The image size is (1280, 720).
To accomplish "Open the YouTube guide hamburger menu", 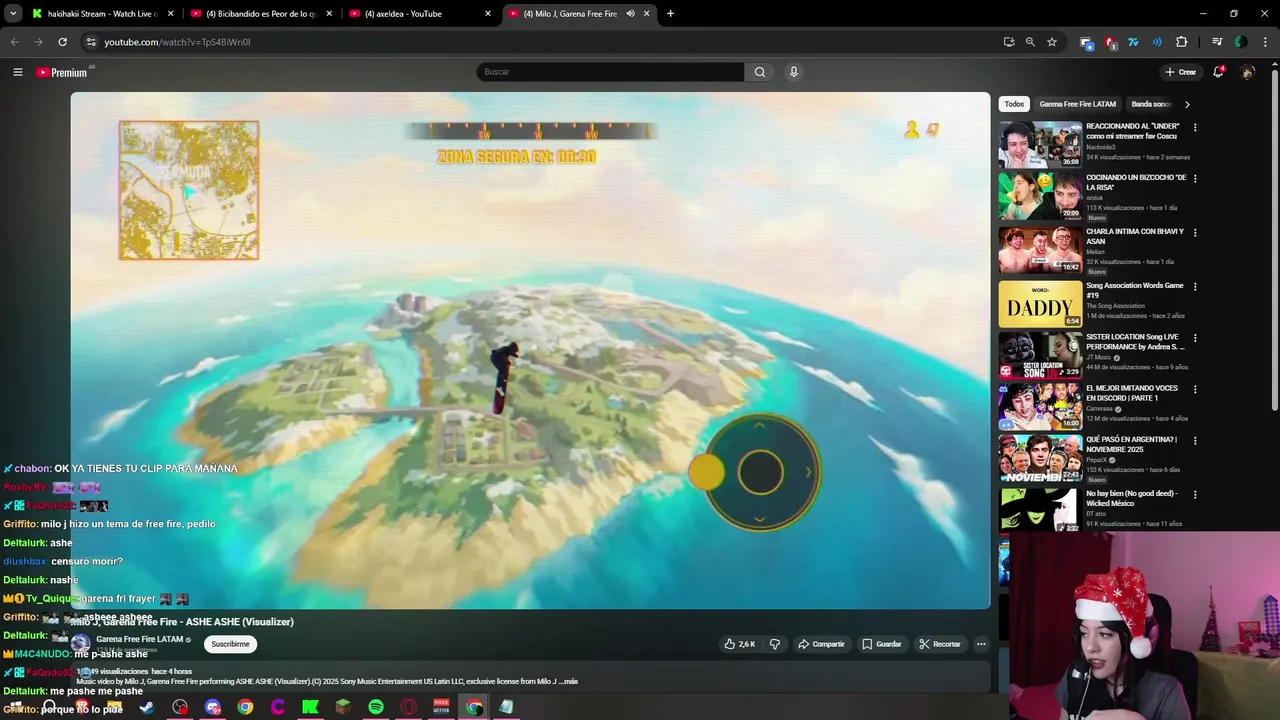I will [x=17, y=72].
